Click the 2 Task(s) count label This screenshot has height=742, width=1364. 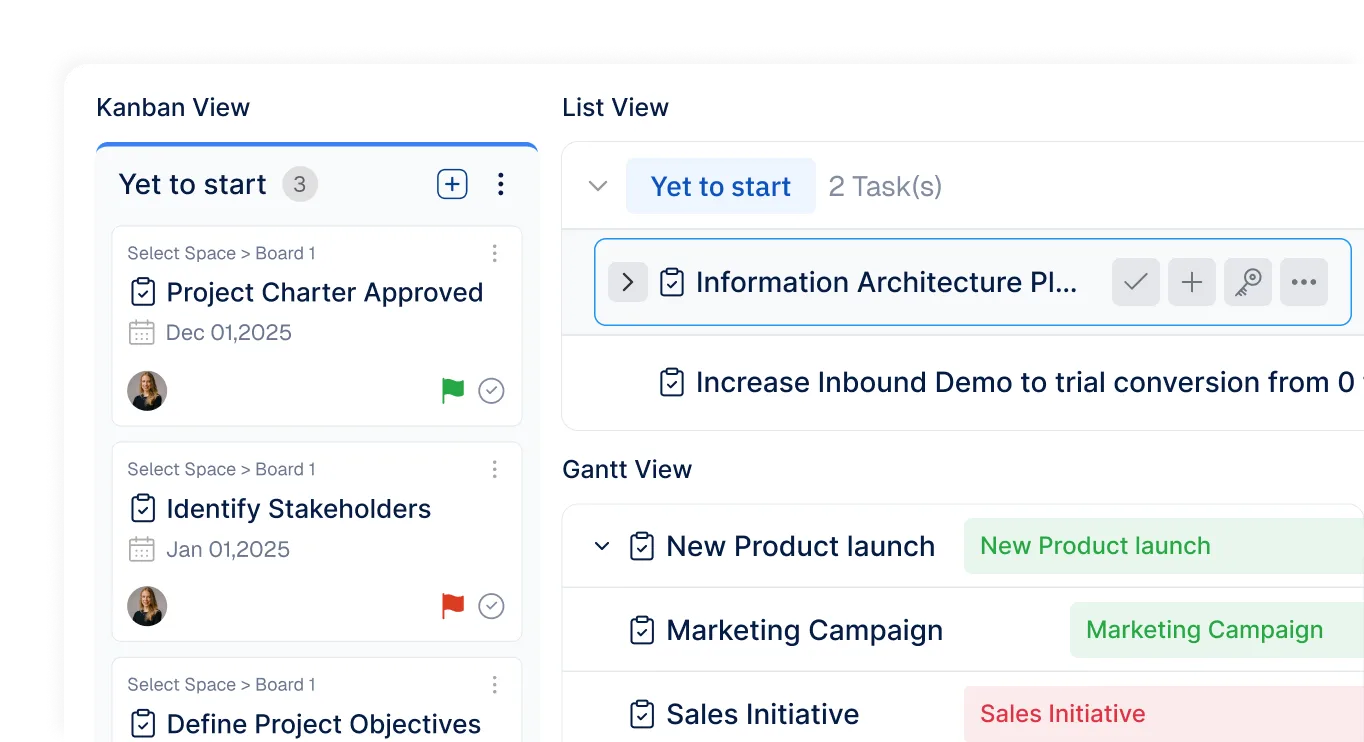(886, 186)
